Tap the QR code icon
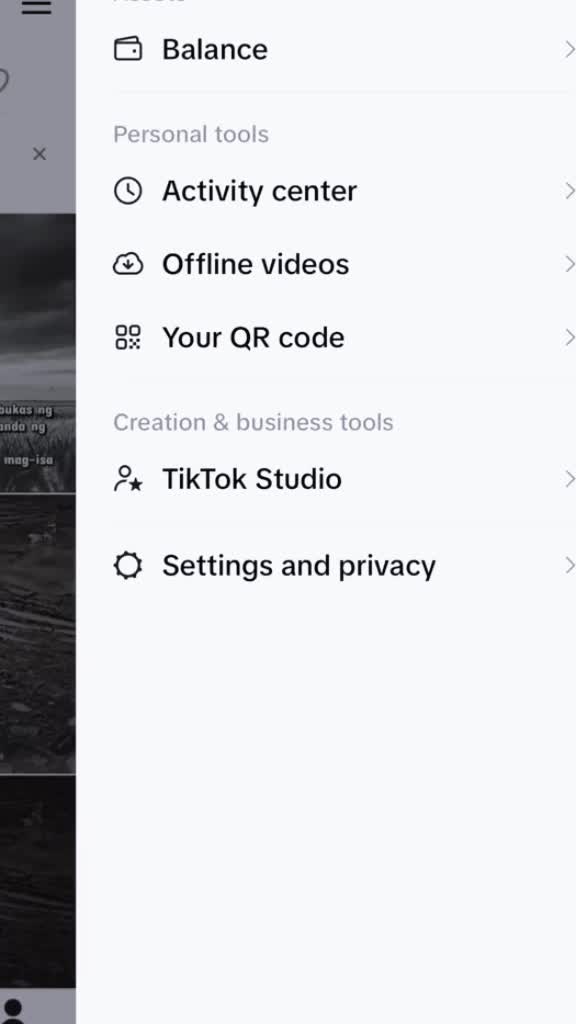 [x=128, y=338]
